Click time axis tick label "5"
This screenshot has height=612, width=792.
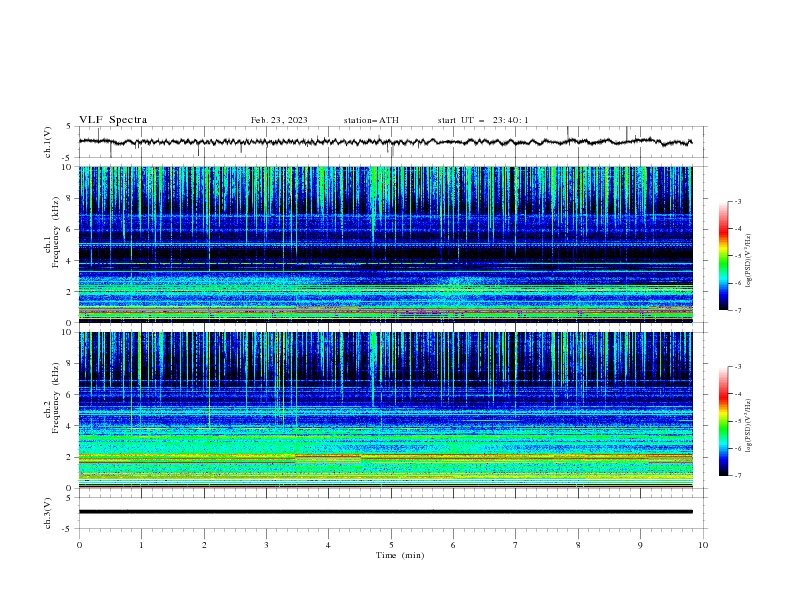[x=391, y=545]
